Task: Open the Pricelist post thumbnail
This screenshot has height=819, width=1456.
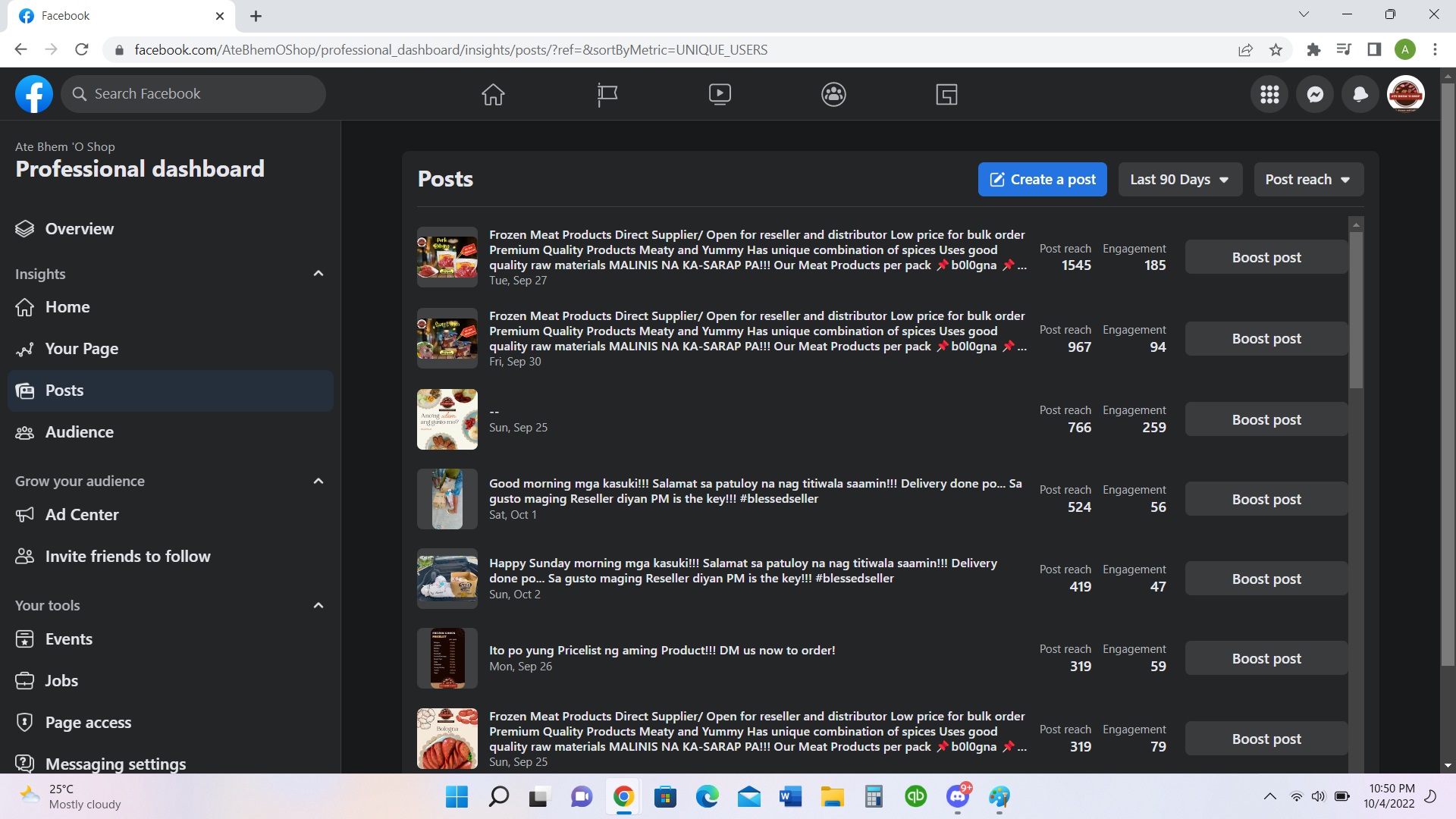Action: (x=447, y=658)
